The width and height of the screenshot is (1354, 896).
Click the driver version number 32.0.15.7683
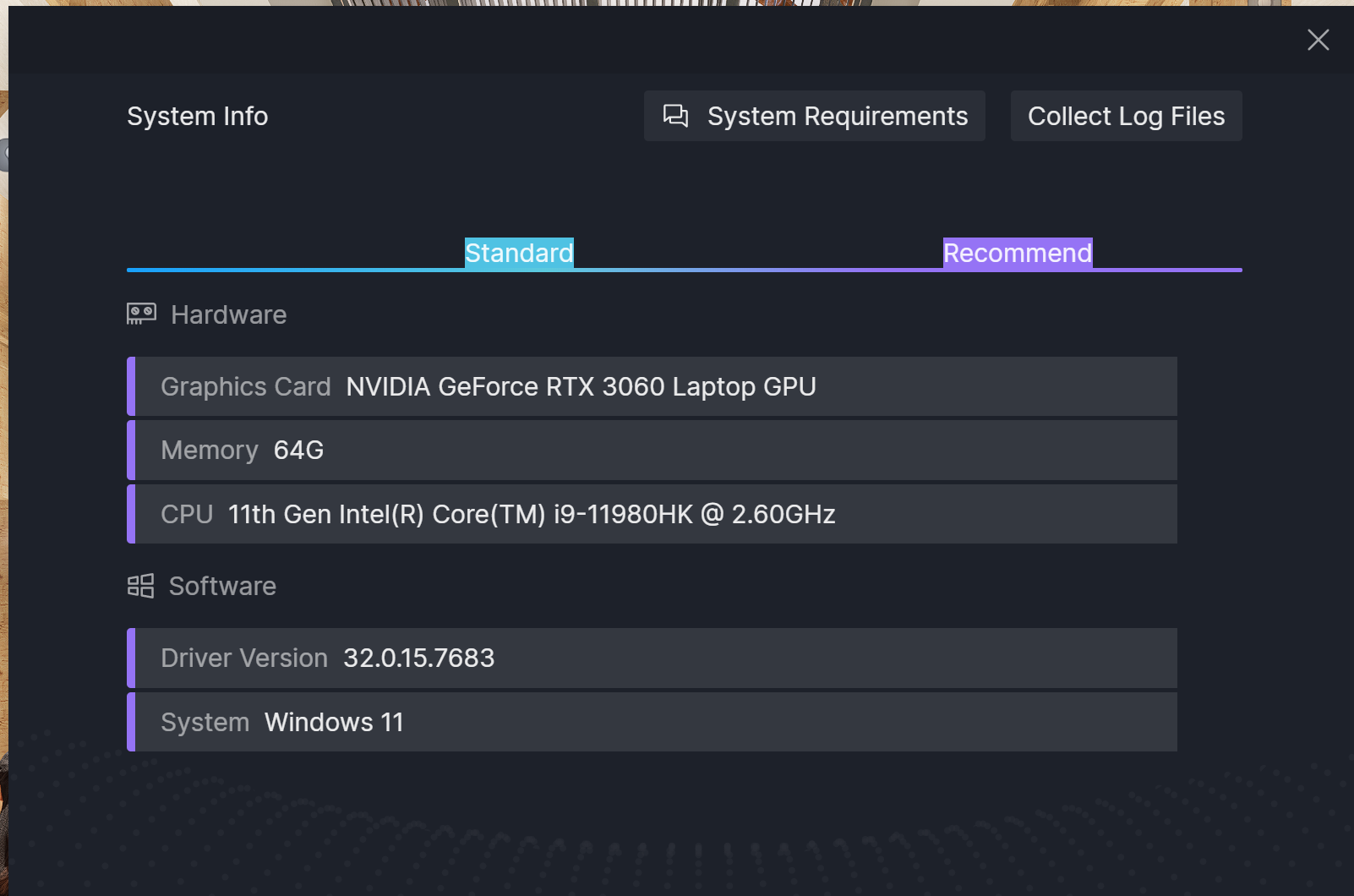click(x=418, y=658)
